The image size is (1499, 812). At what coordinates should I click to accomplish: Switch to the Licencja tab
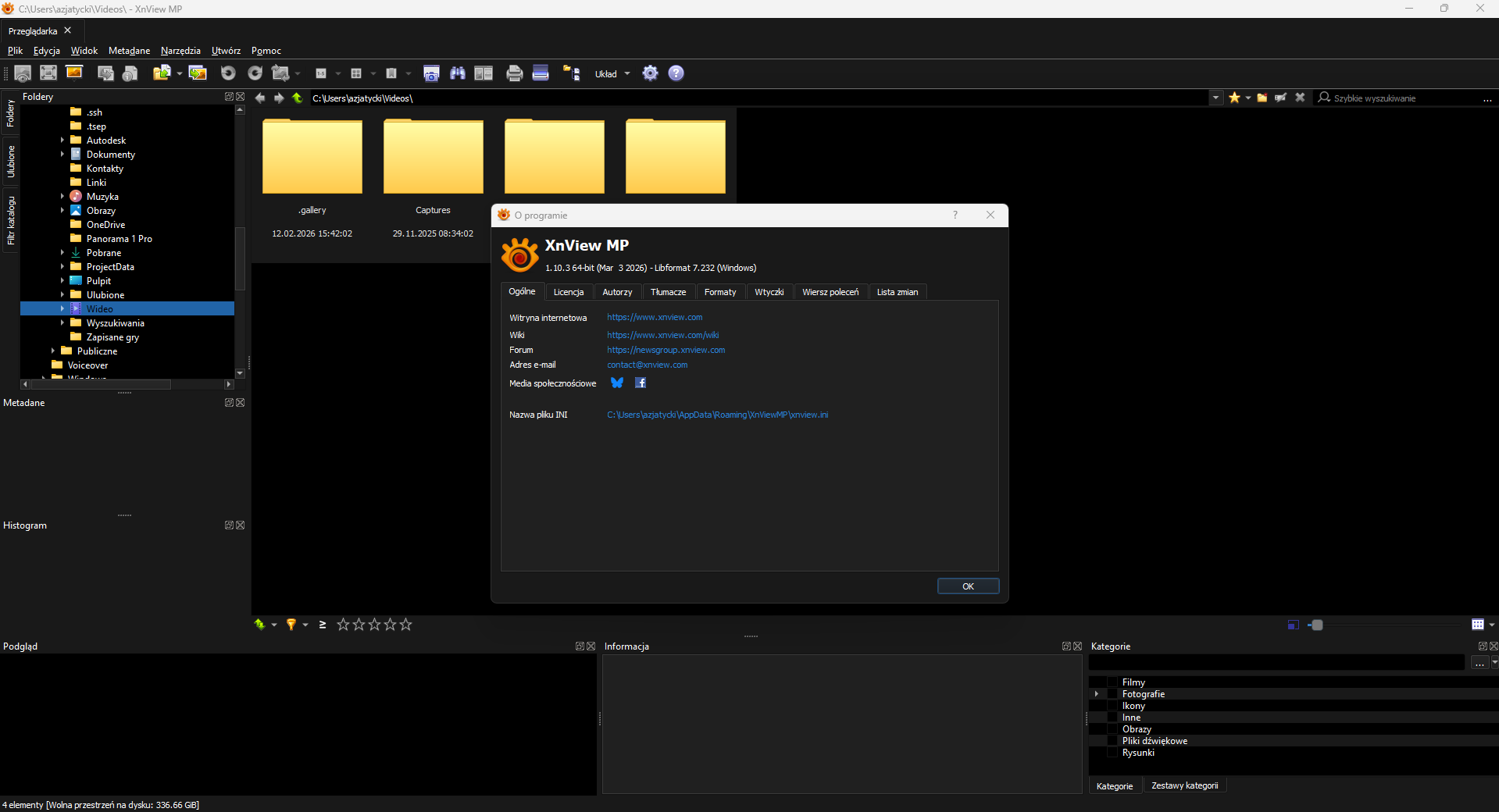pyautogui.click(x=568, y=292)
